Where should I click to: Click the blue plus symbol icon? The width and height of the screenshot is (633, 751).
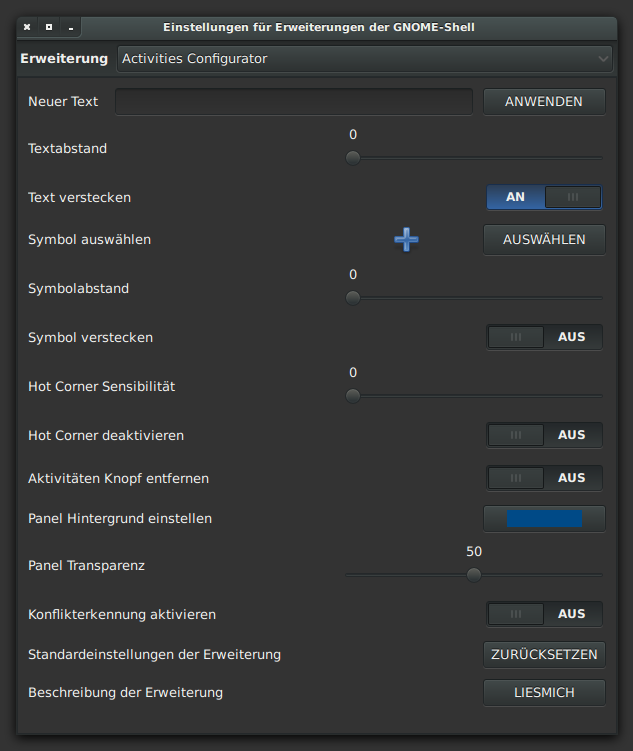[x=406, y=239]
